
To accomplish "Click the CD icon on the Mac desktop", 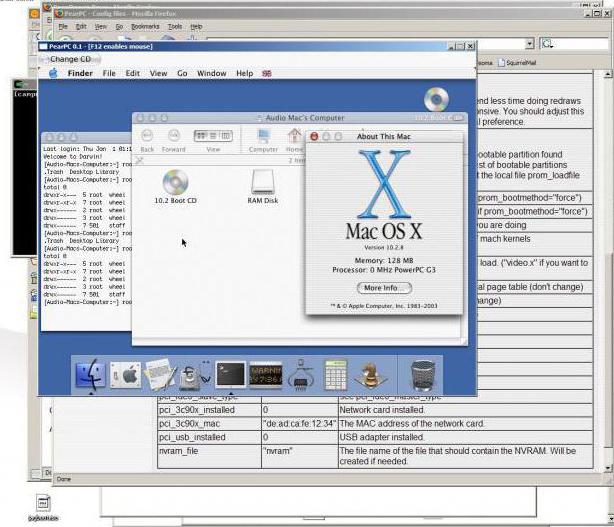I will 436,99.
